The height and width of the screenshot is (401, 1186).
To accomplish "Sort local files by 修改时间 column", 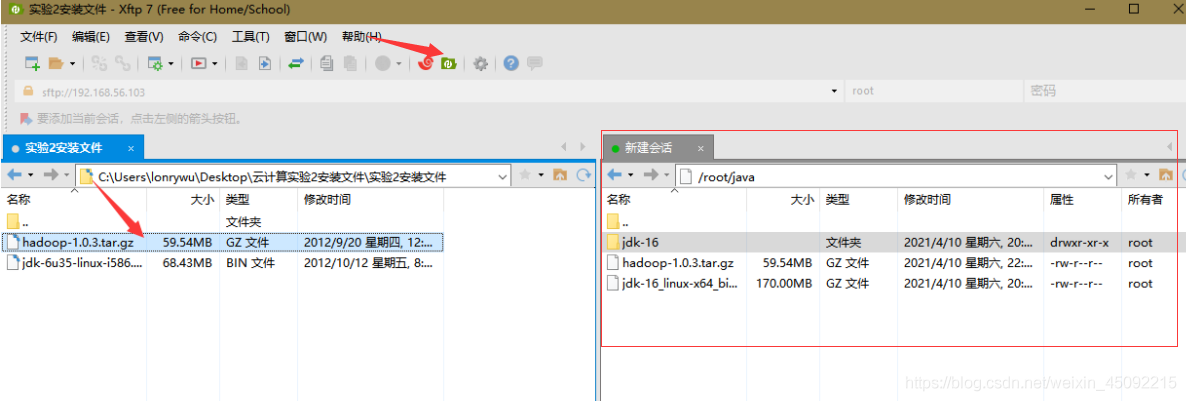I will pos(327,200).
